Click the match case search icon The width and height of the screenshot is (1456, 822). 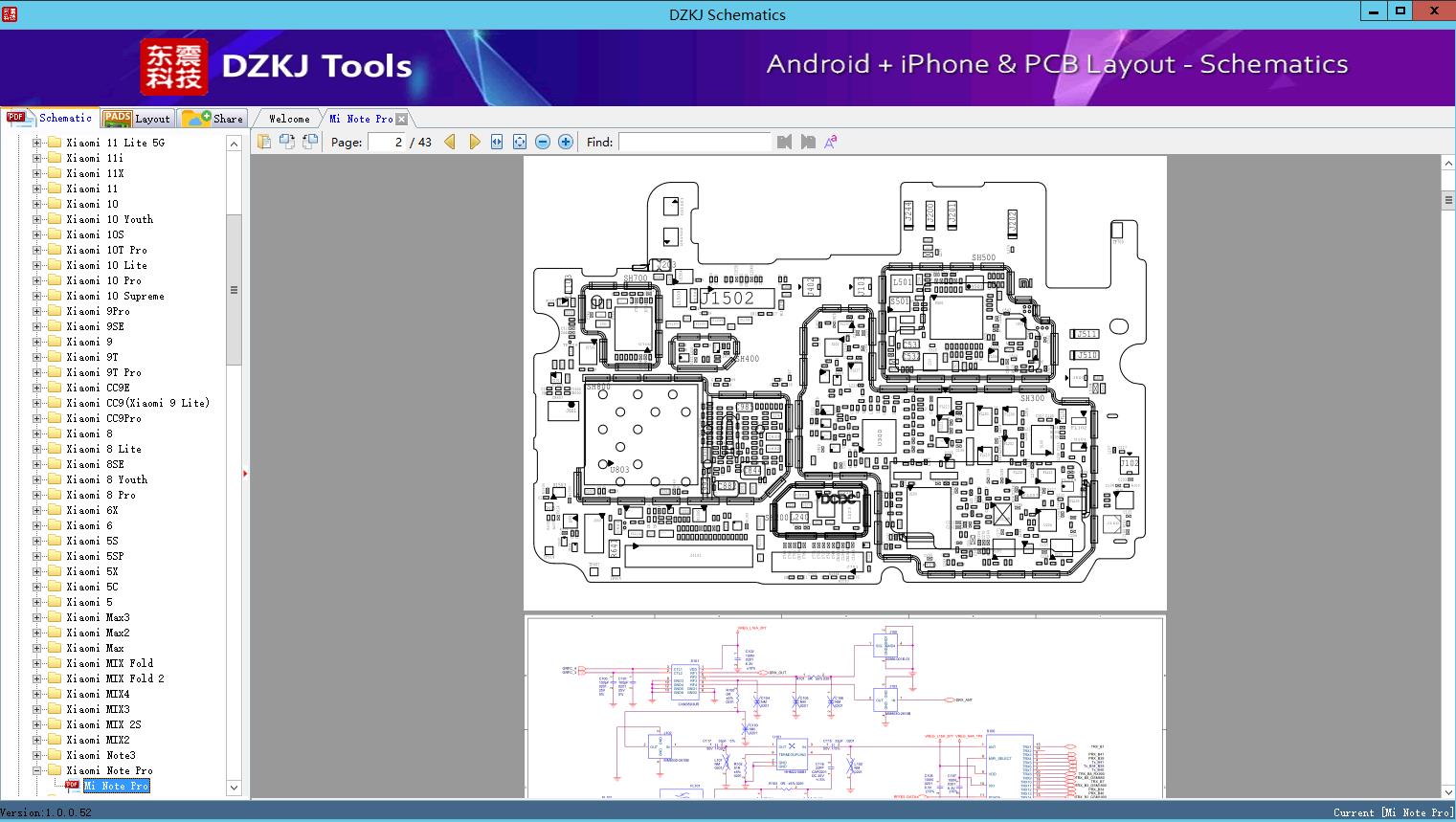coord(830,142)
